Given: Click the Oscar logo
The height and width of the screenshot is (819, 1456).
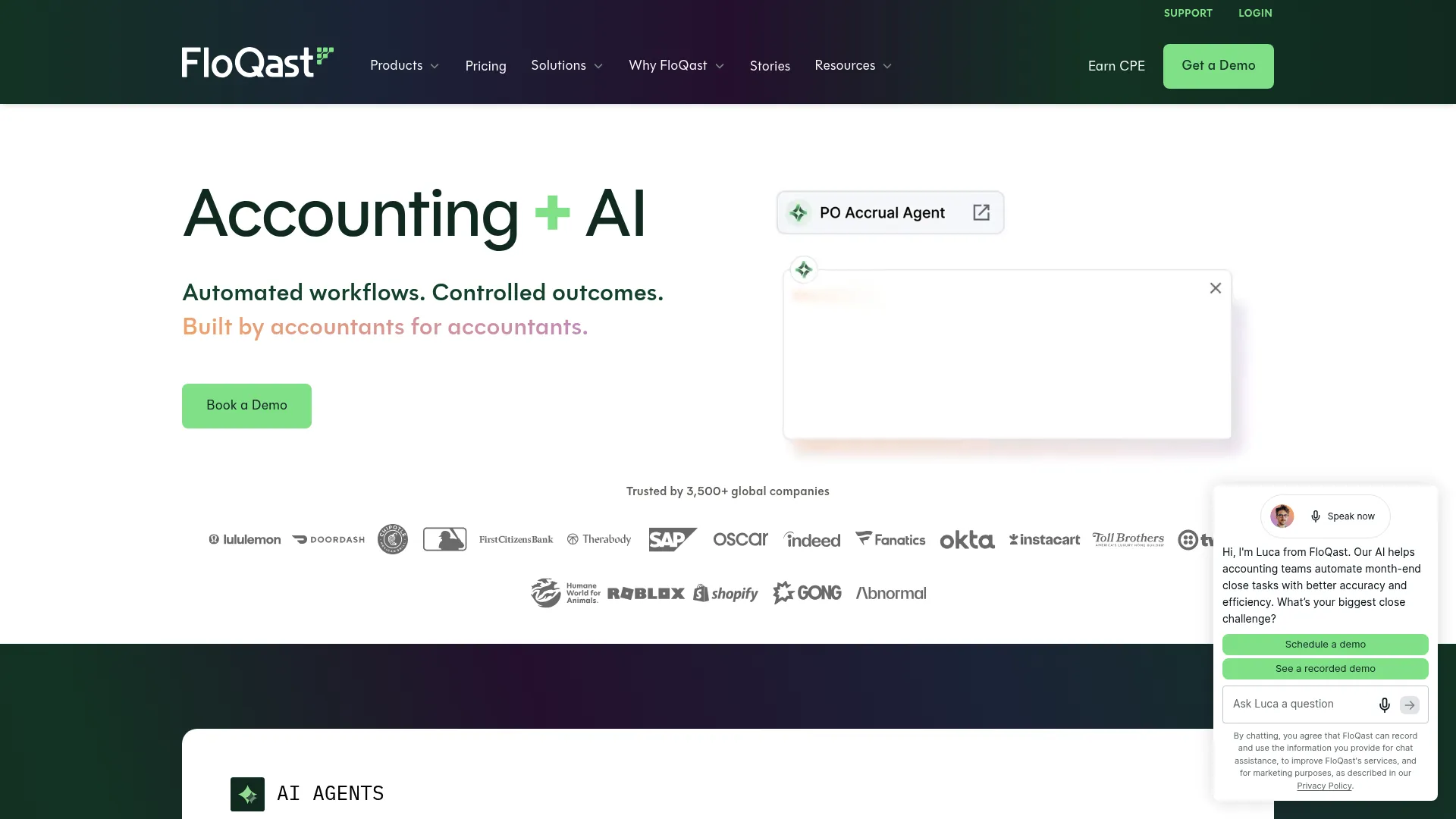Looking at the screenshot, I should 740,539.
